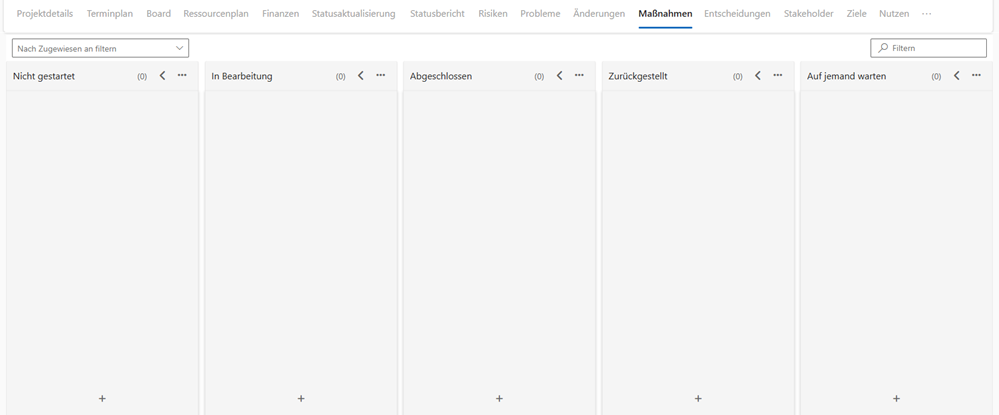Image resolution: width=999 pixels, height=415 pixels.
Task: Switch to the Terminplan tab
Action: point(110,14)
